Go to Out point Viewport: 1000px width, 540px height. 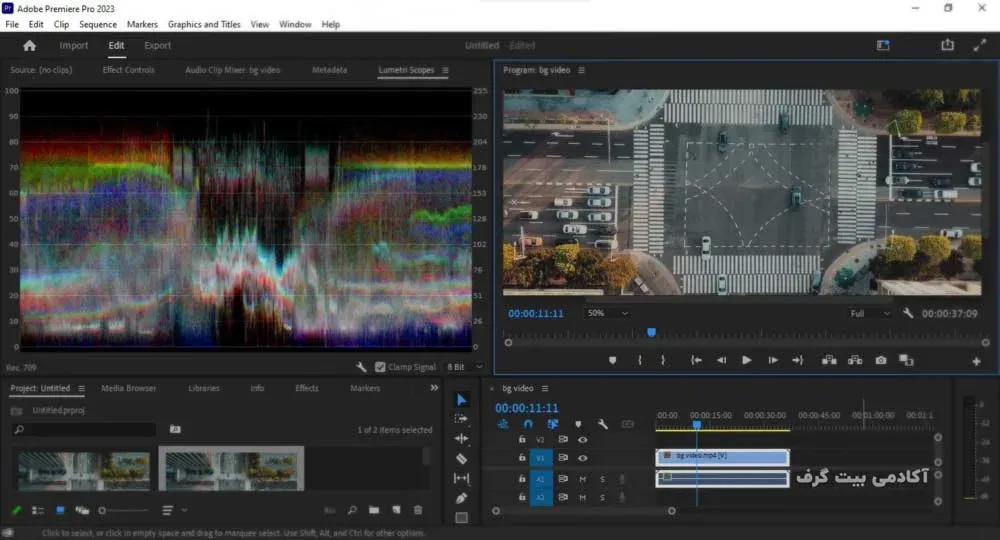pos(798,360)
